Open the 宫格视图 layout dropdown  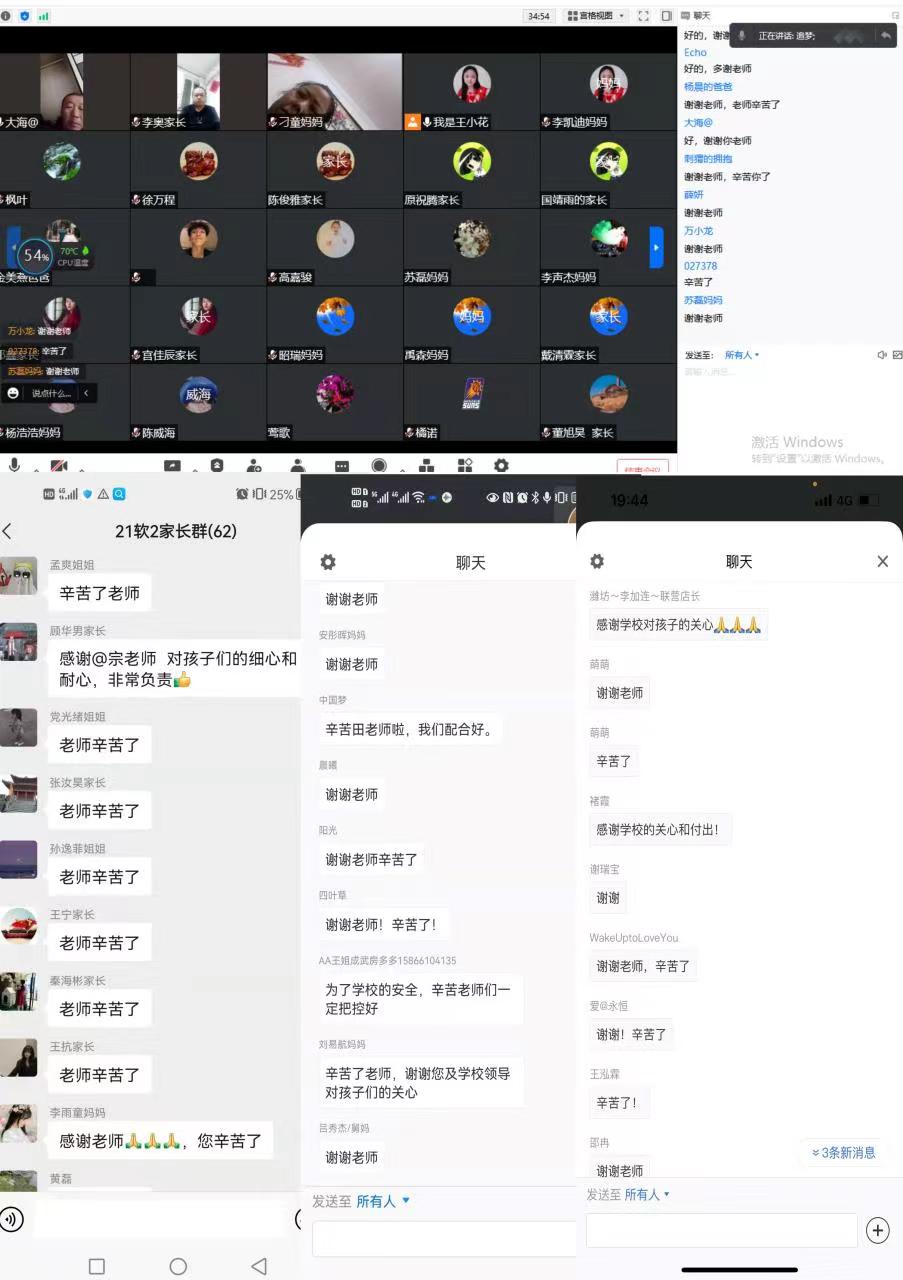point(595,16)
